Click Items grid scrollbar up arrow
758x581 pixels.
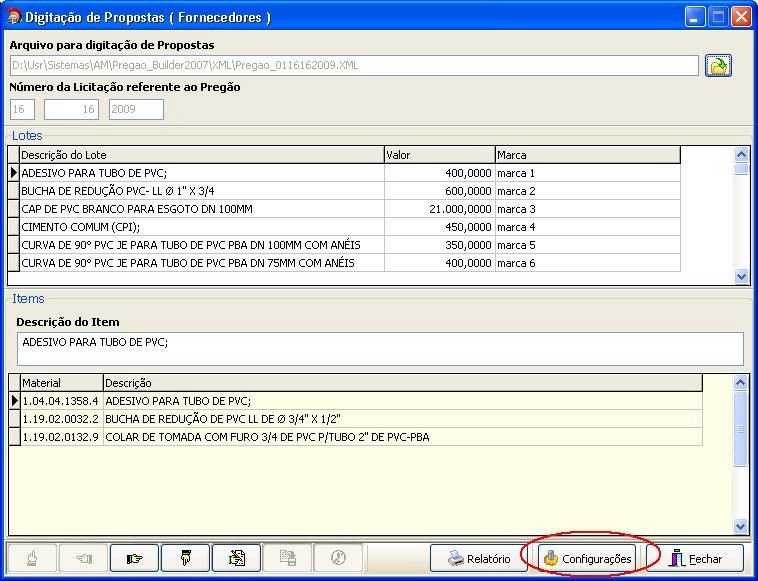tap(740, 382)
